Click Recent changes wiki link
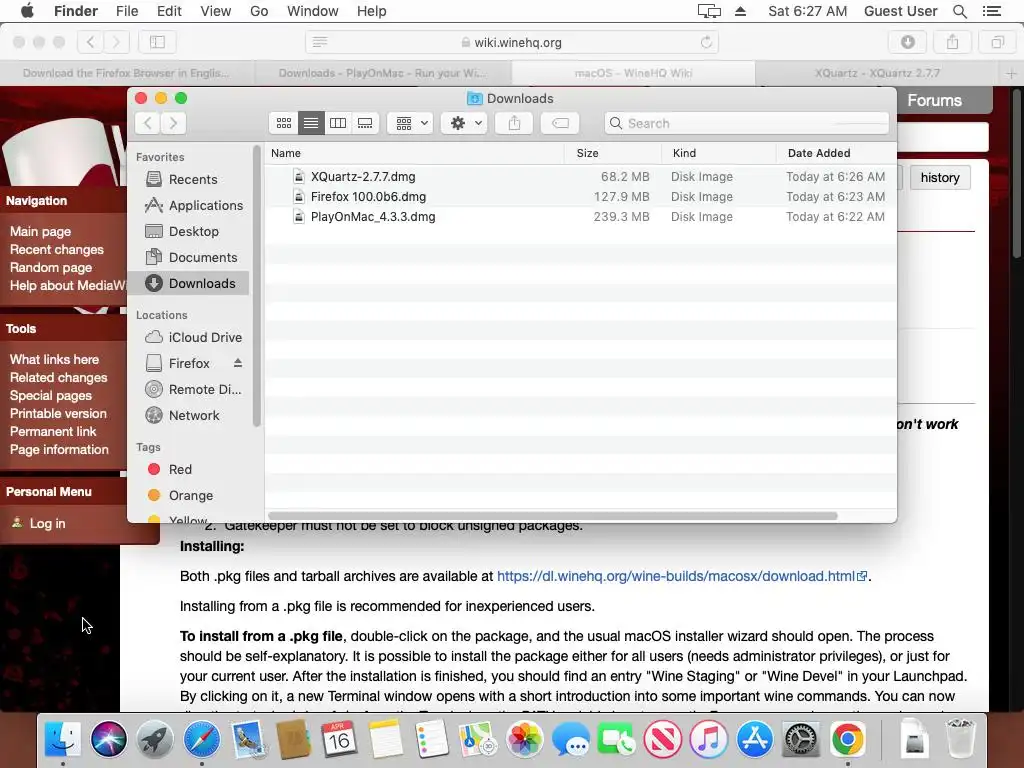The width and height of the screenshot is (1024, 768). pyautogui.click(x=57, y=249)
